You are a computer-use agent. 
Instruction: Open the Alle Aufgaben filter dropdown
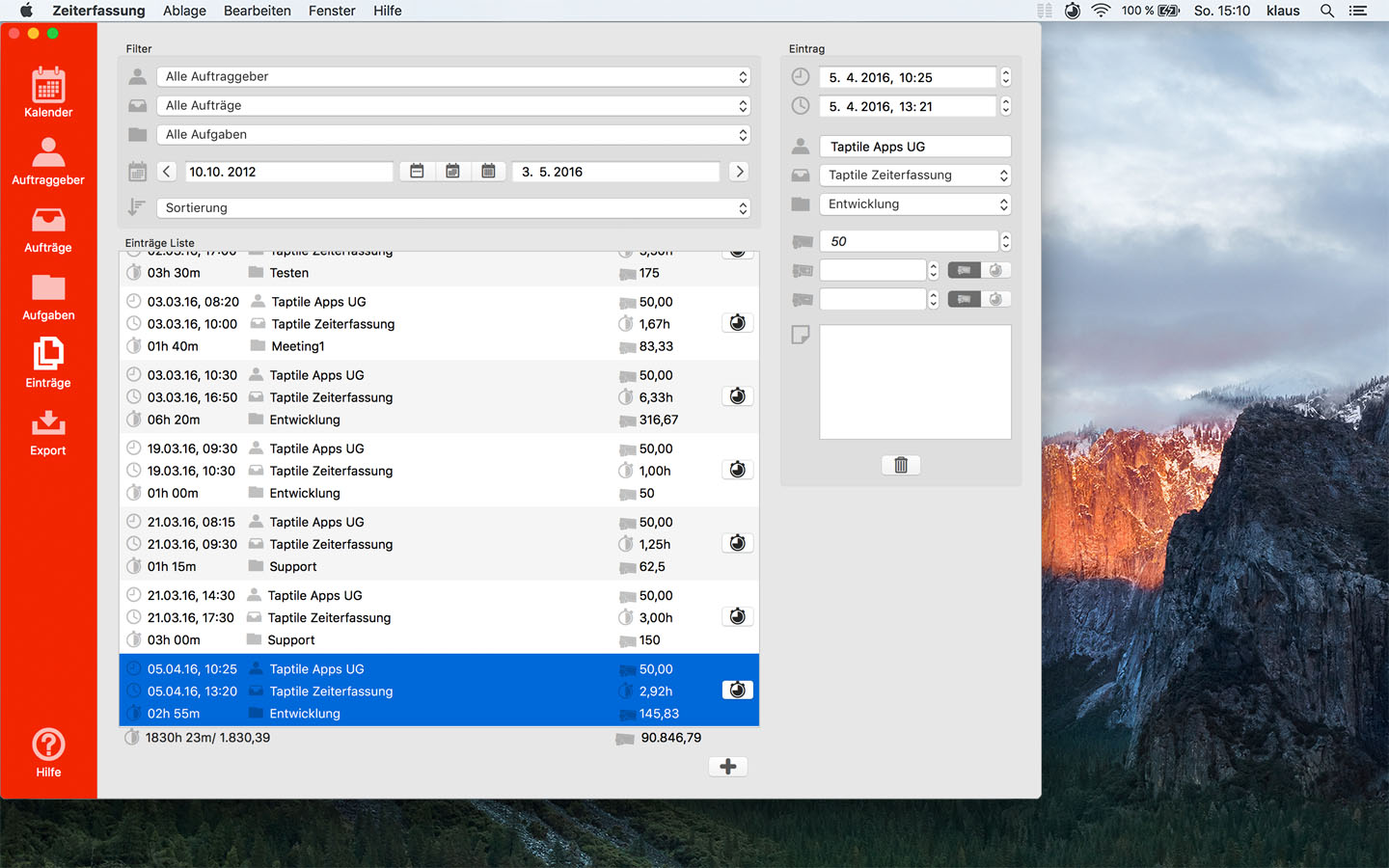point(453,135)
